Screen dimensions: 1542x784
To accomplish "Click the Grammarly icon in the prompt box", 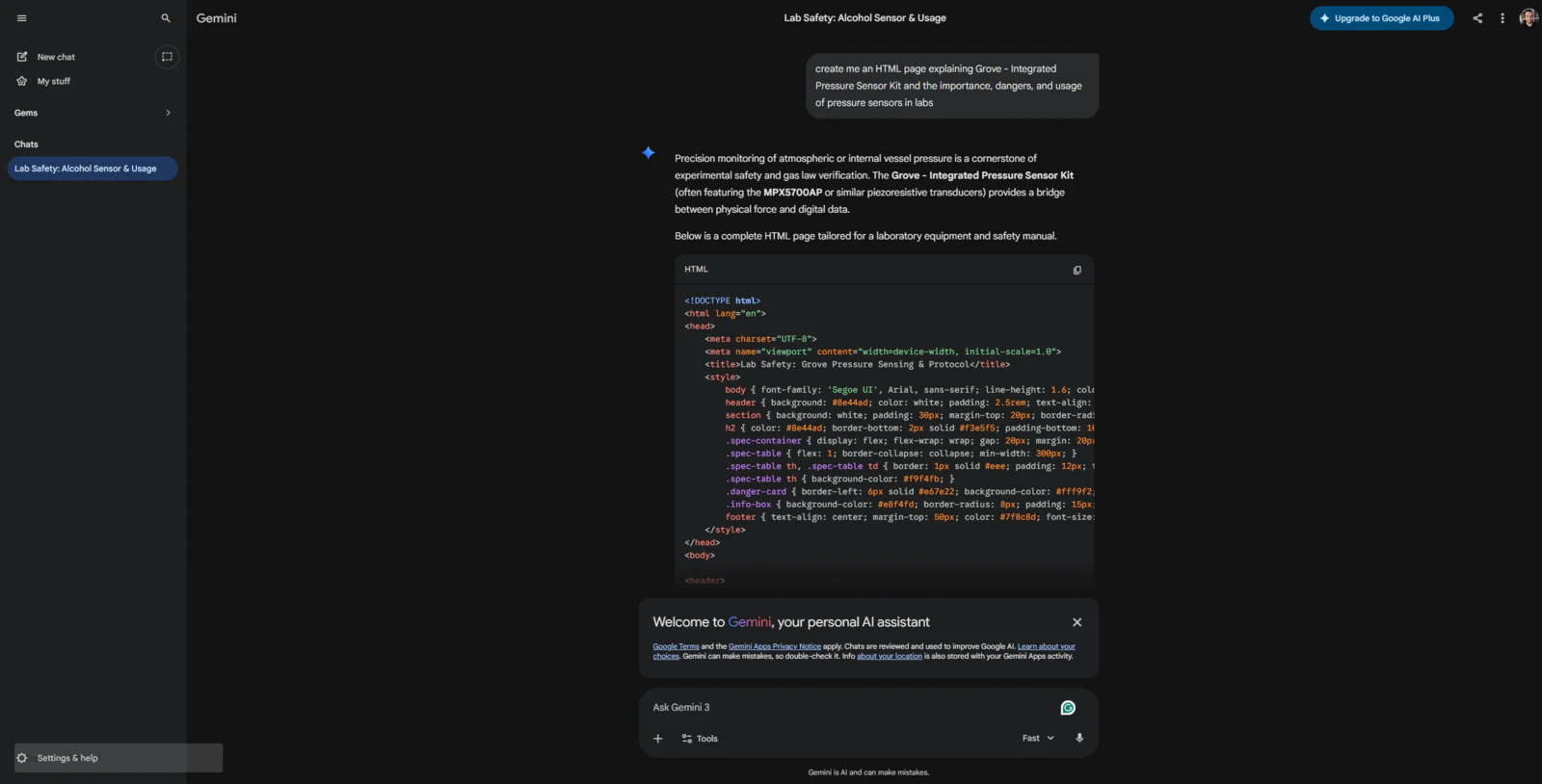I will point(1068,708).
